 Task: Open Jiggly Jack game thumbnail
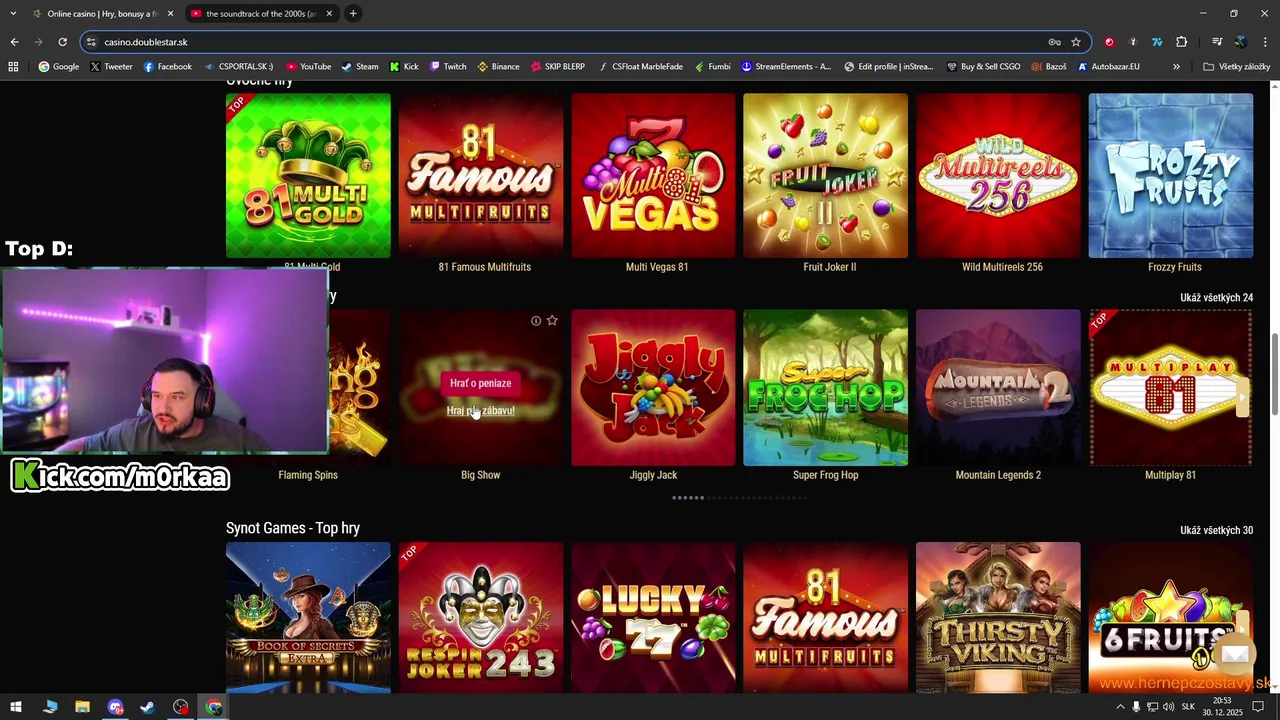point(653,388)
